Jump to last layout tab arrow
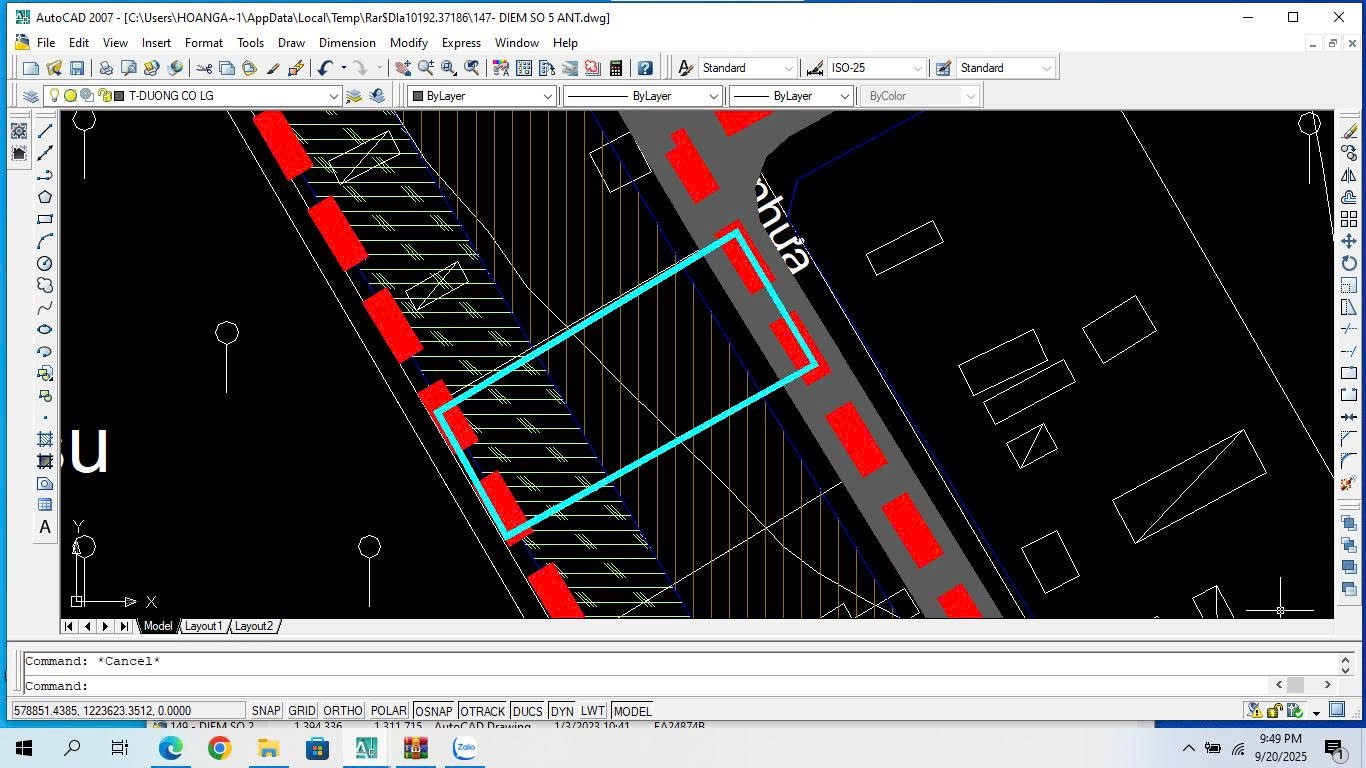 124,626
